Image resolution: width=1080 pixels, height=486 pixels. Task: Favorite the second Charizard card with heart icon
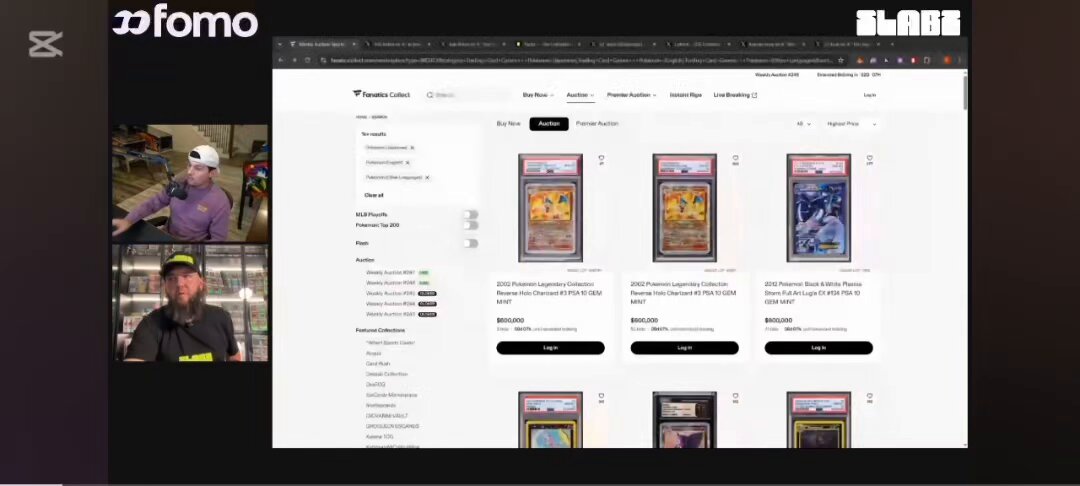(x=736, y=158)
